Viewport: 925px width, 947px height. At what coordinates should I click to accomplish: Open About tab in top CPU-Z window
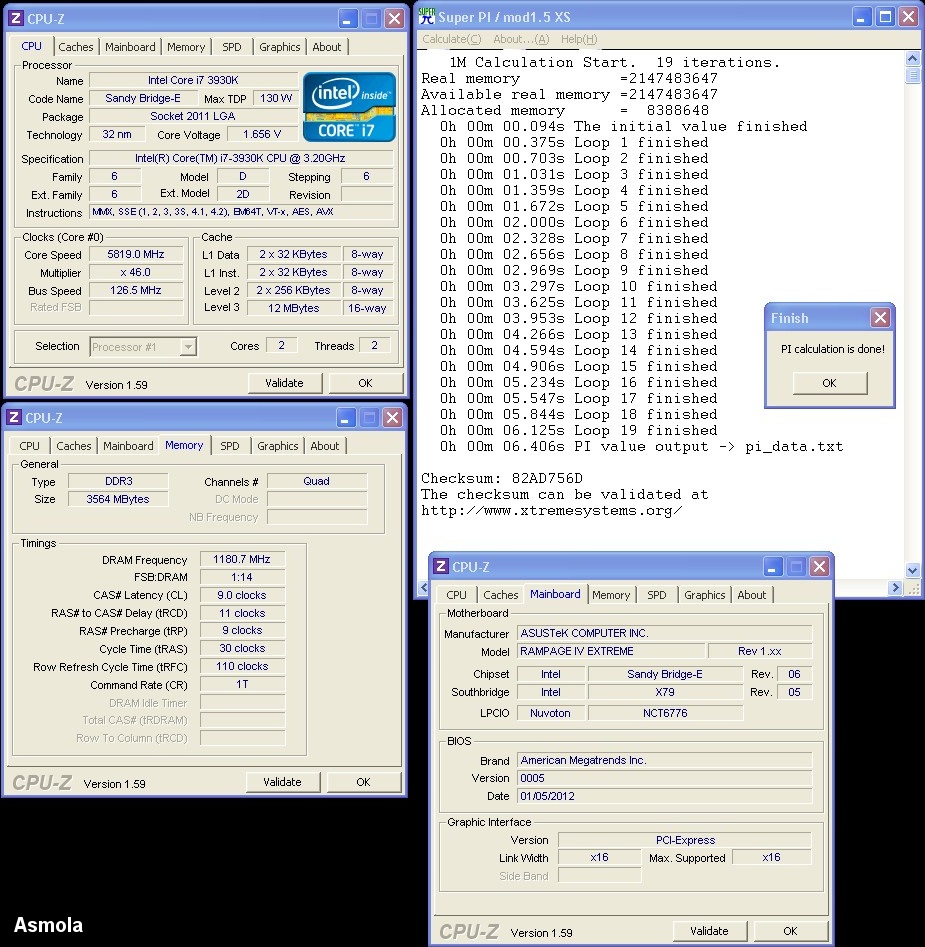tap(327, 47)
